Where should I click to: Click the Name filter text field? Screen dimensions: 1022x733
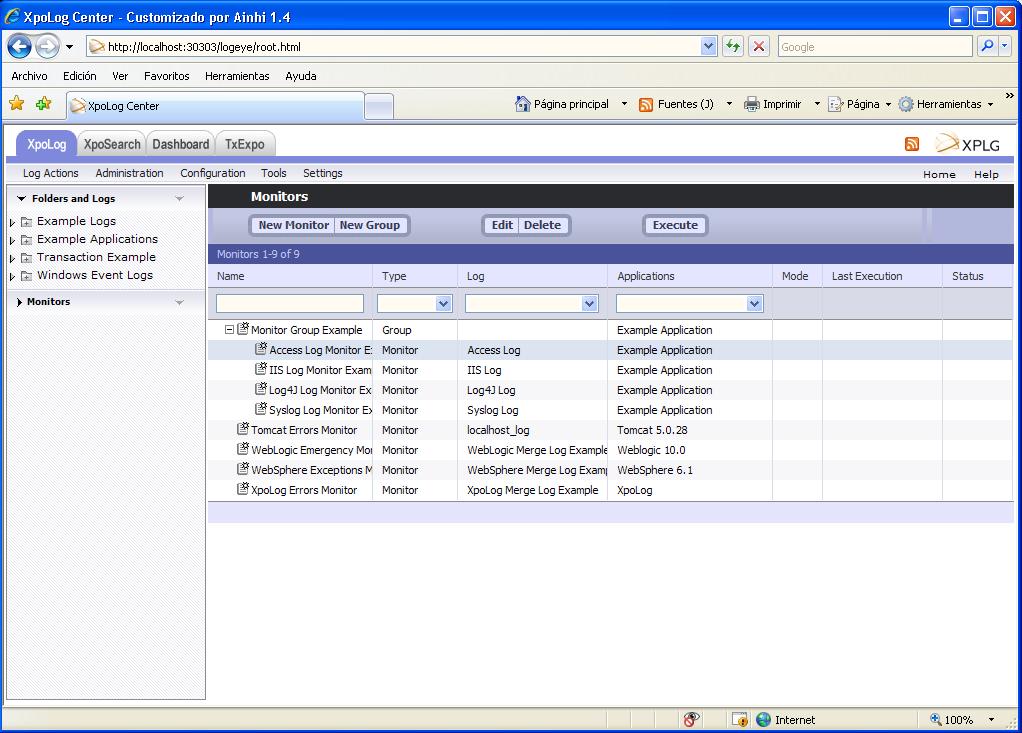pyautogui.click(x=290, y=303)
